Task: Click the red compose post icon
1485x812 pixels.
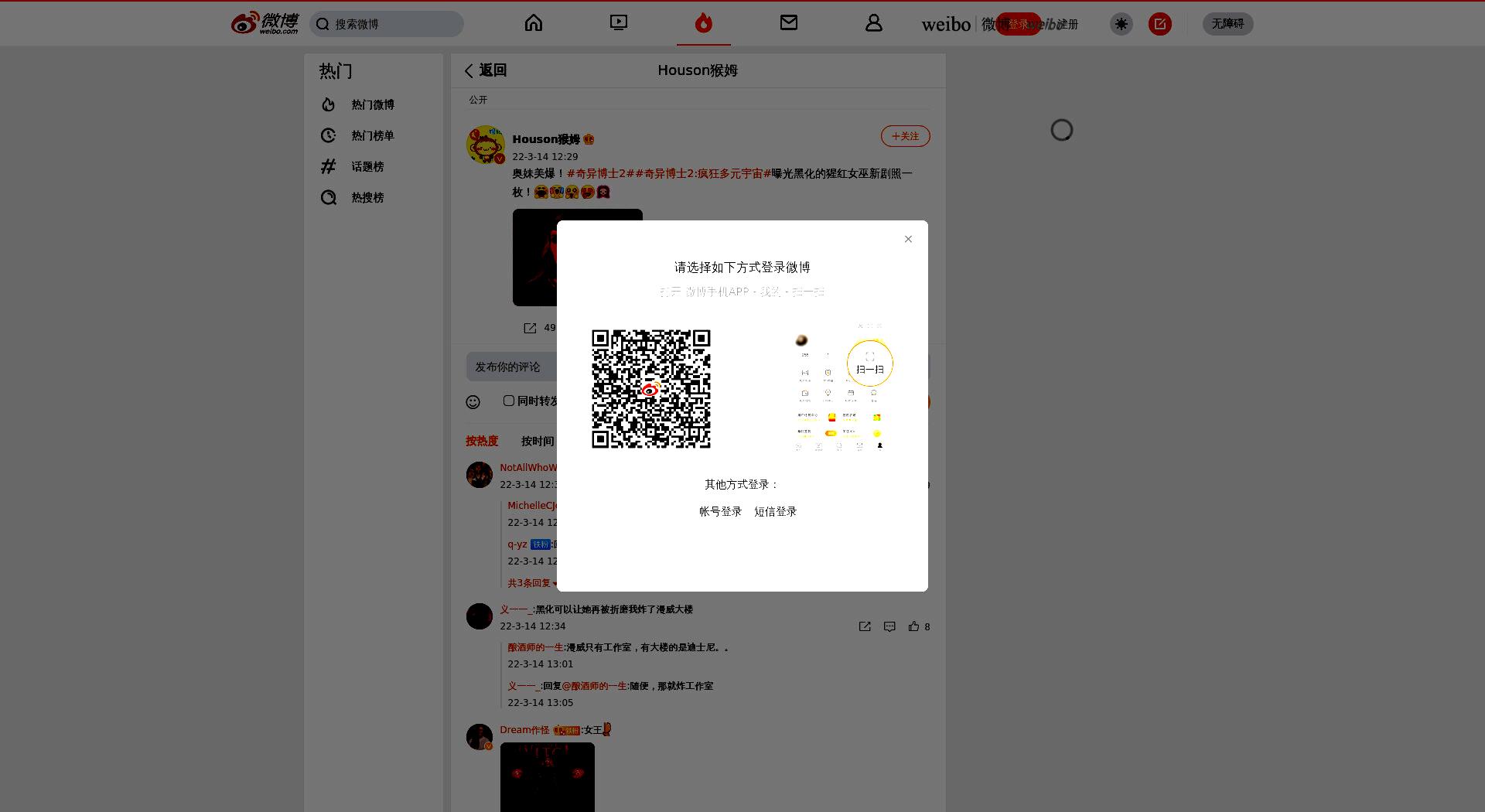Action: click(x=1160, y=24)
